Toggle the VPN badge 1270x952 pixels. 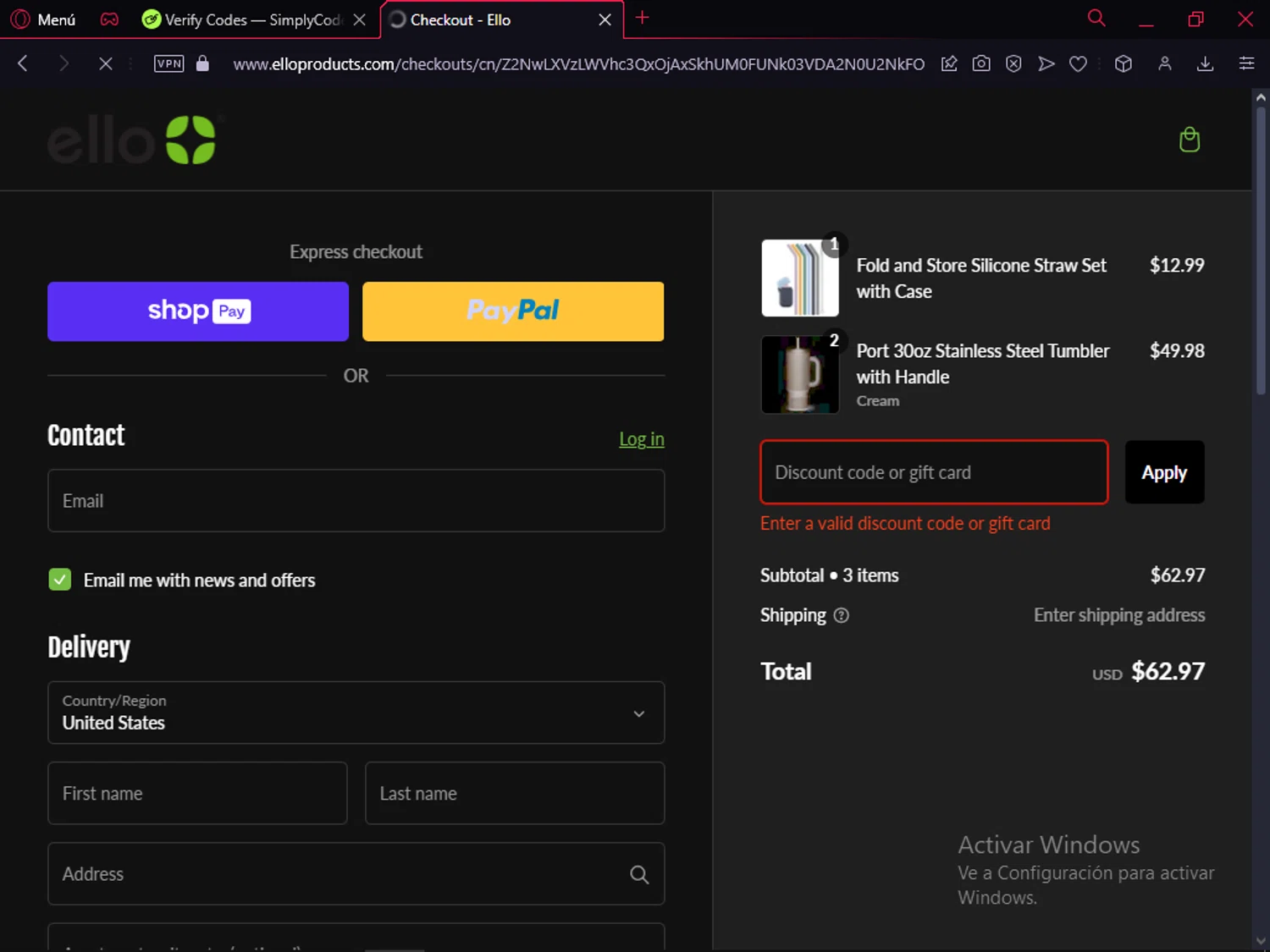[x=169, y=63]
